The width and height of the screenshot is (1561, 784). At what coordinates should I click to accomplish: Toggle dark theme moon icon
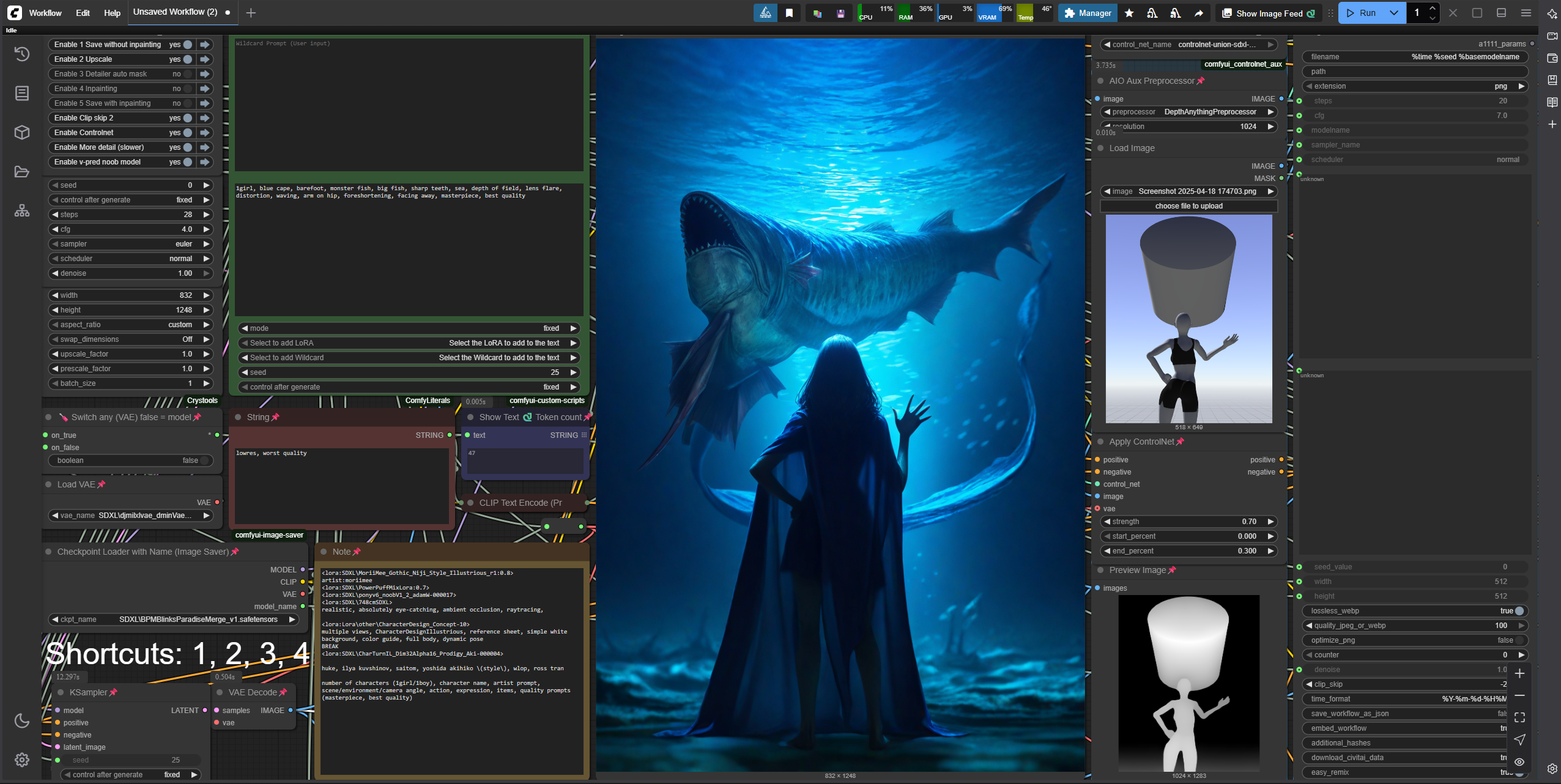click(22, 721)
